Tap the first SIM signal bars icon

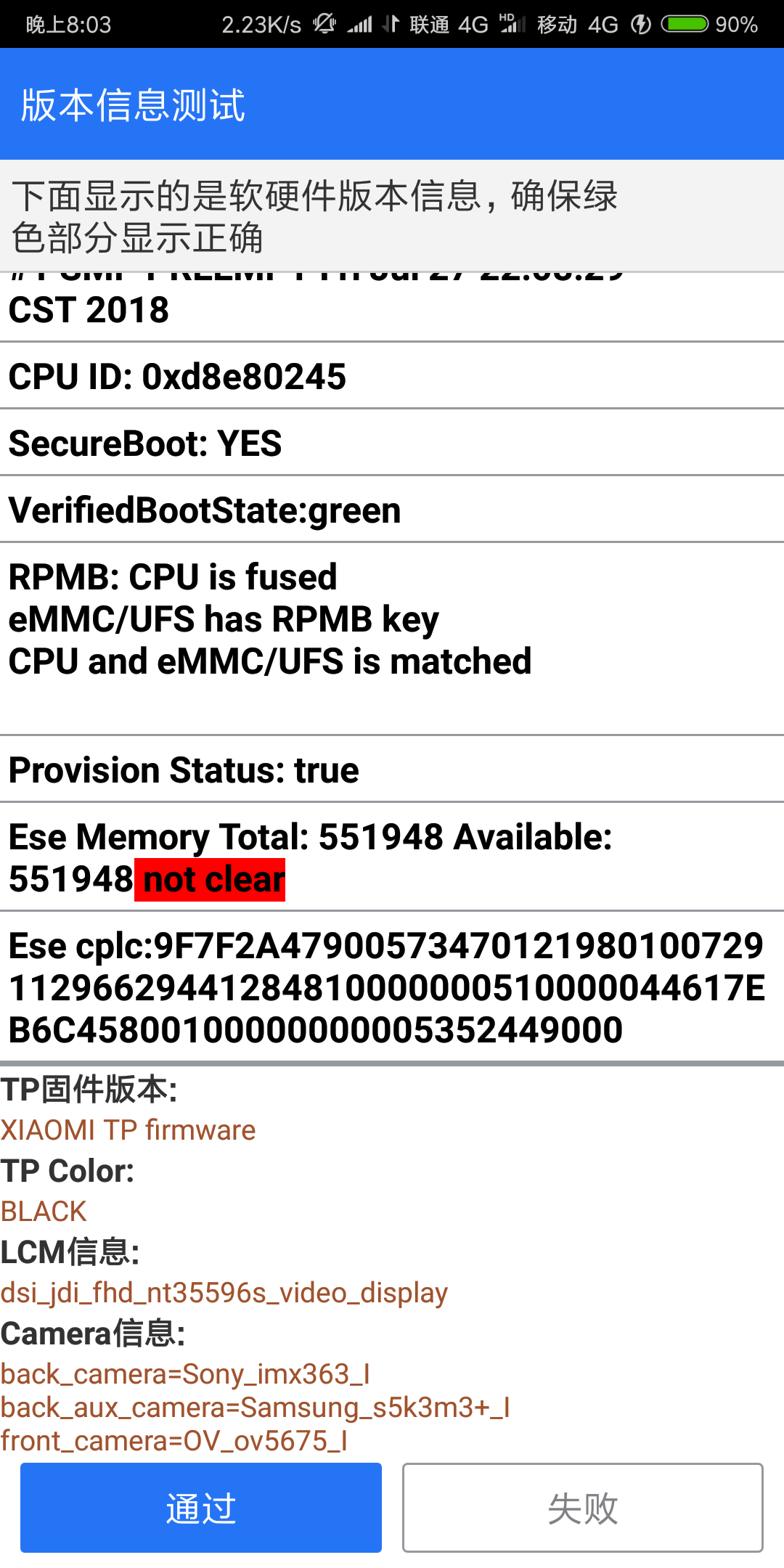pyautogui.click(x=359, y=25)
